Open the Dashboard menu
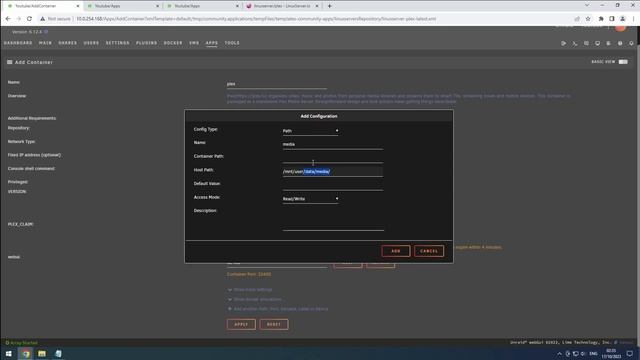The width and height of the screenshot is (640, 360). coord(18,43)
